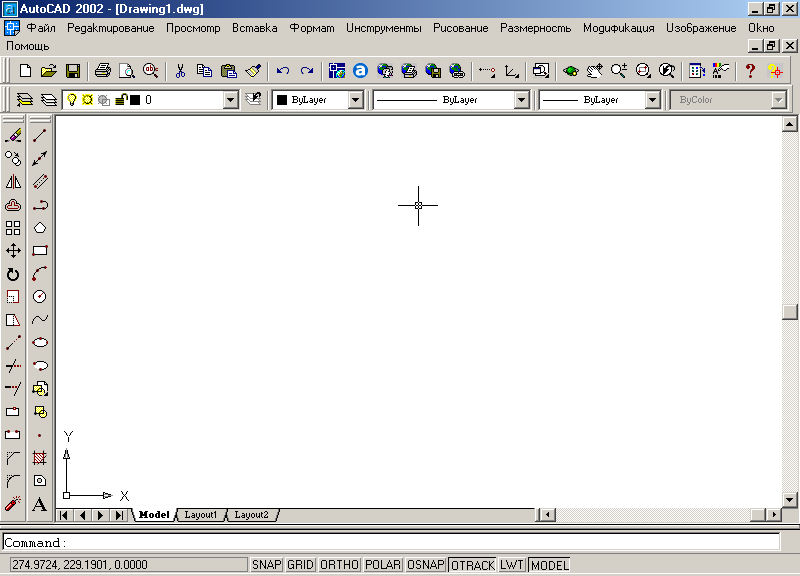
Task: Open the ByLayer lineweight dropdown arrow
Action: (653, 100)
